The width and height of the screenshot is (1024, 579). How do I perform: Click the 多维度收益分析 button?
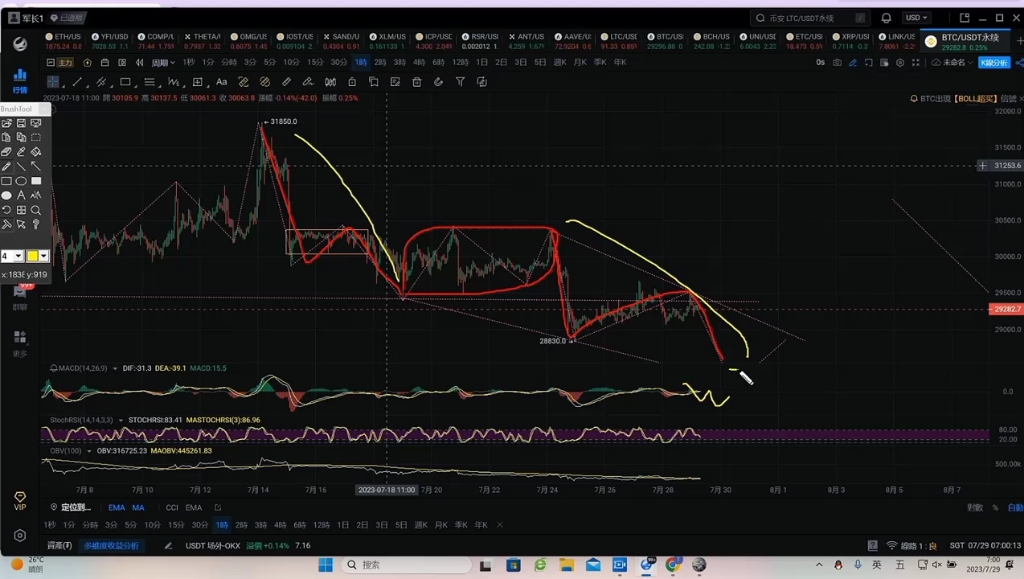coord(112,546)
